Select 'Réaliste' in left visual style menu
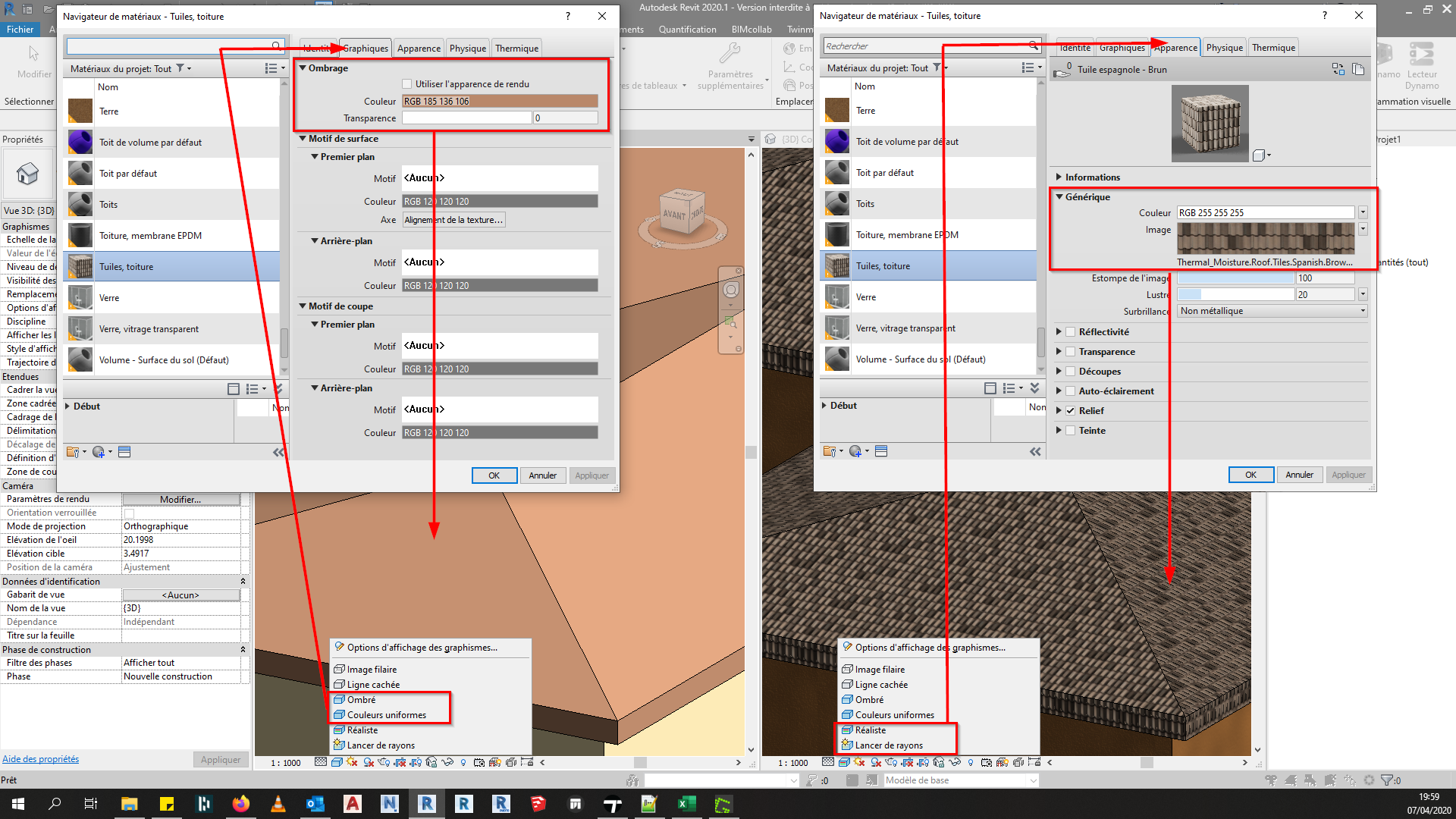Image resolution: width=1456 pixels, height=819 pixels. pos(362,730)
